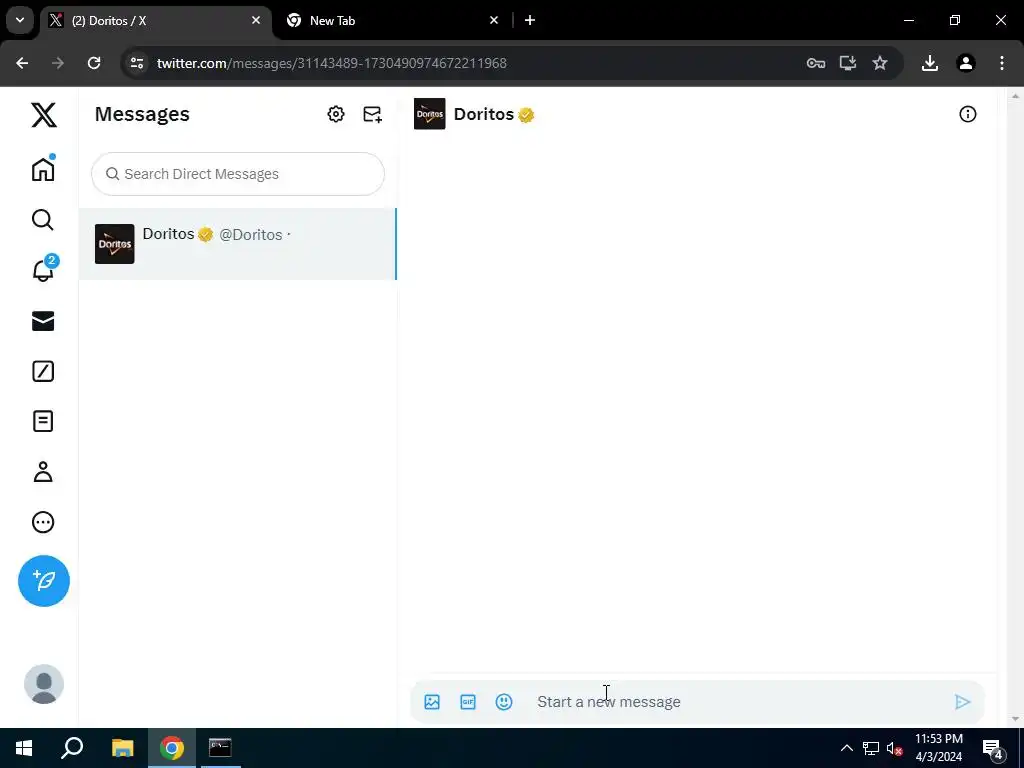Viewport: 1024px width, 768px height.
Task: Switch to the Doritos / X tab
Action: click(157, 20)
